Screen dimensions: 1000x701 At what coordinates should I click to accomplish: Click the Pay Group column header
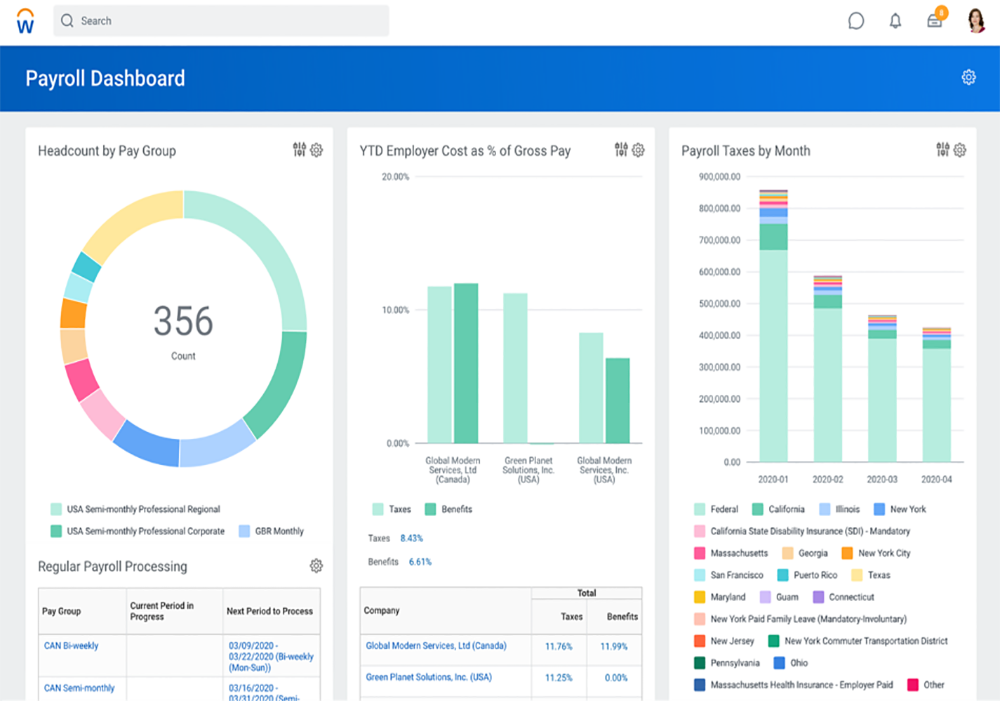[61, 611]
